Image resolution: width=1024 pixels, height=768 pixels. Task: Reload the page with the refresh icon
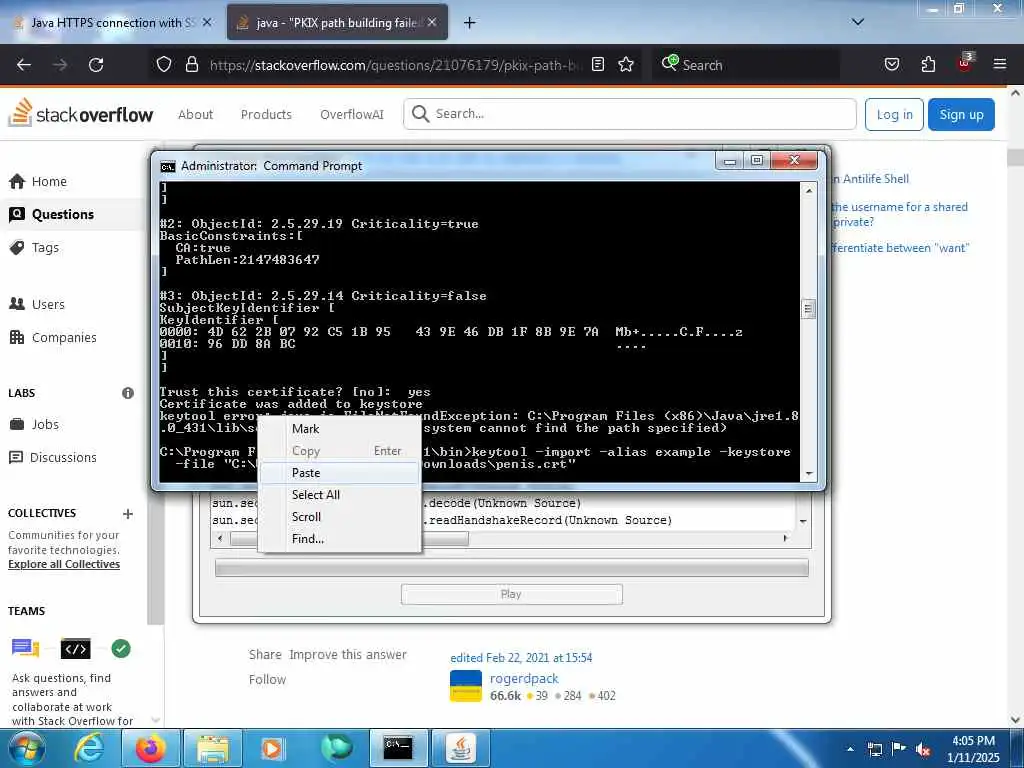[x=96, y=65]
